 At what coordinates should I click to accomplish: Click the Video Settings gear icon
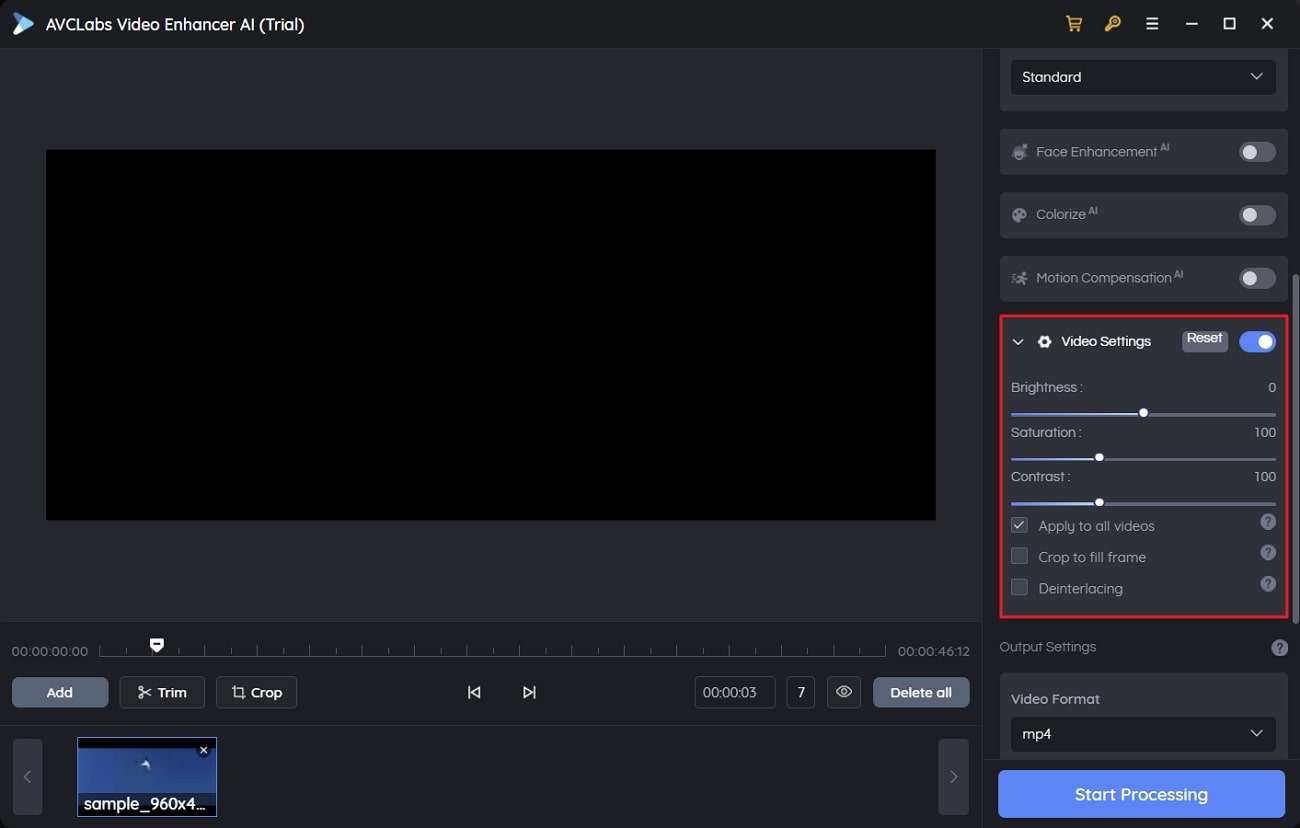point(1044,341)
